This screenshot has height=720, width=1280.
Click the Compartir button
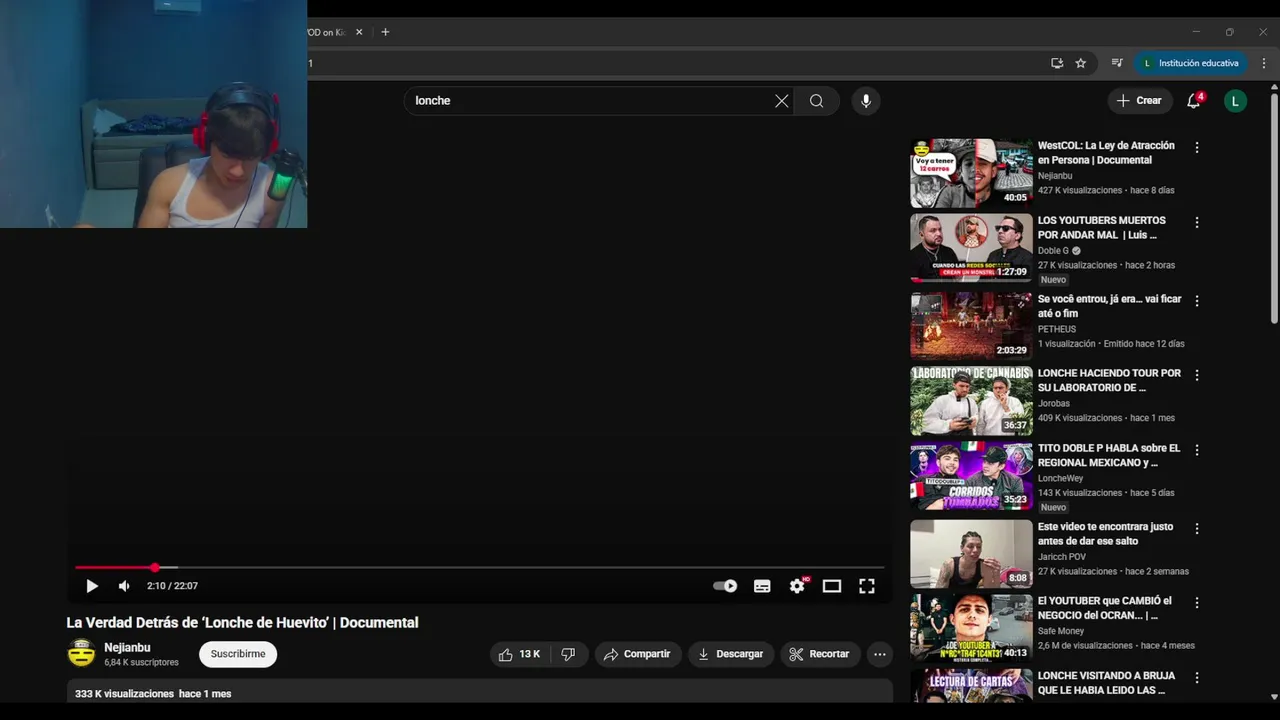click(638, 654)
